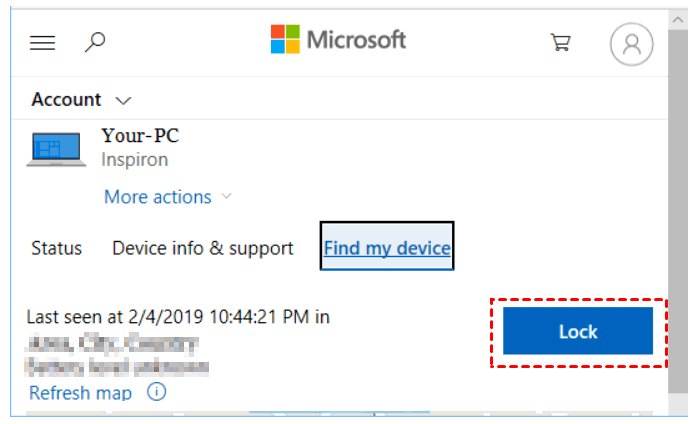The height and width of the screenshot is (424, 697).
Task: Open the hamburger navigation menu
Action: point(42,43)
